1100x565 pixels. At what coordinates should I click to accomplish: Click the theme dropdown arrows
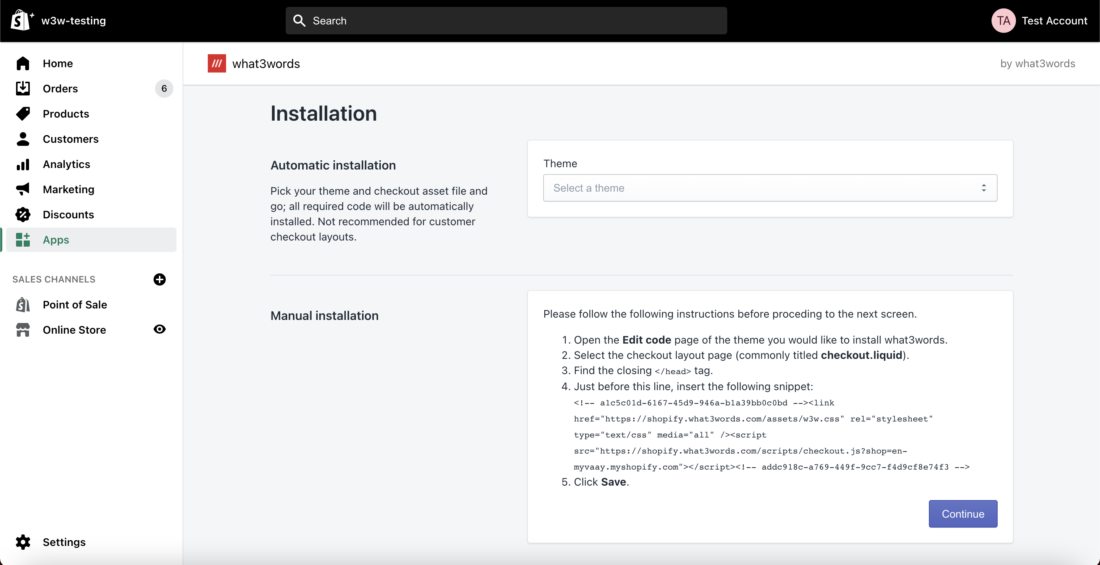[984, 188]
